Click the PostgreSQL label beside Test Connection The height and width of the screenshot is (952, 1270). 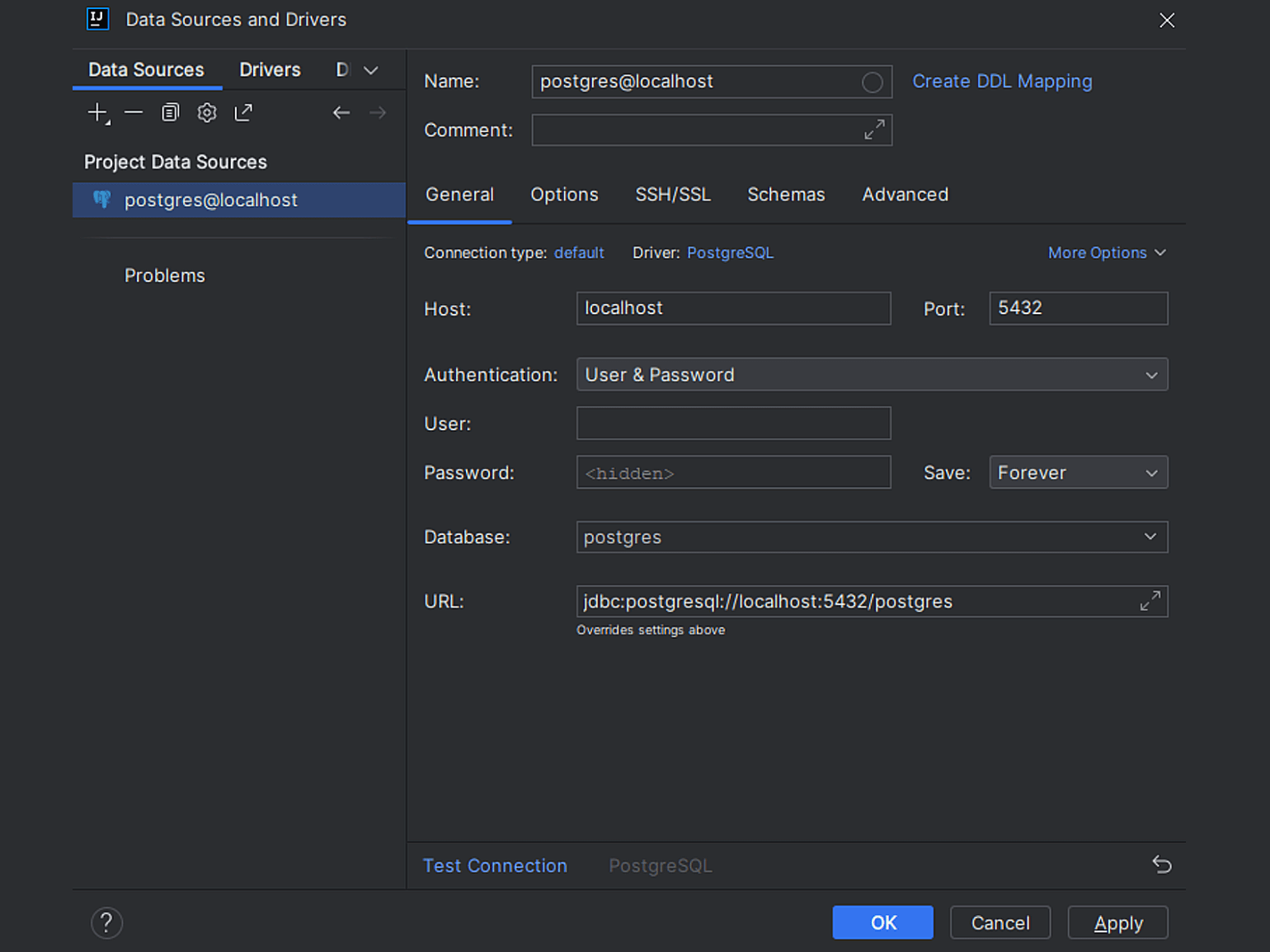point(660,865)
